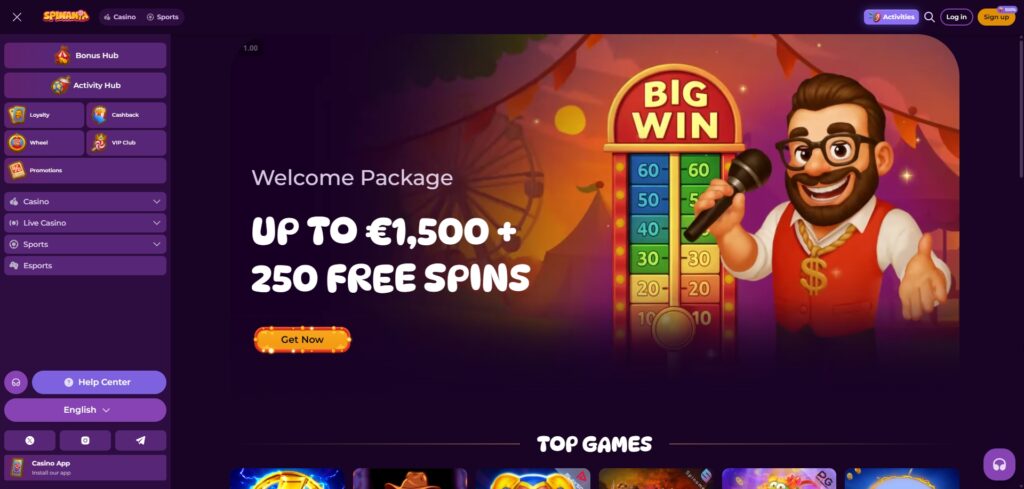The width and height of the screenshot is (1024, 489).
Task: Expand the Sports sidebar section
Action: pos(85,244)
